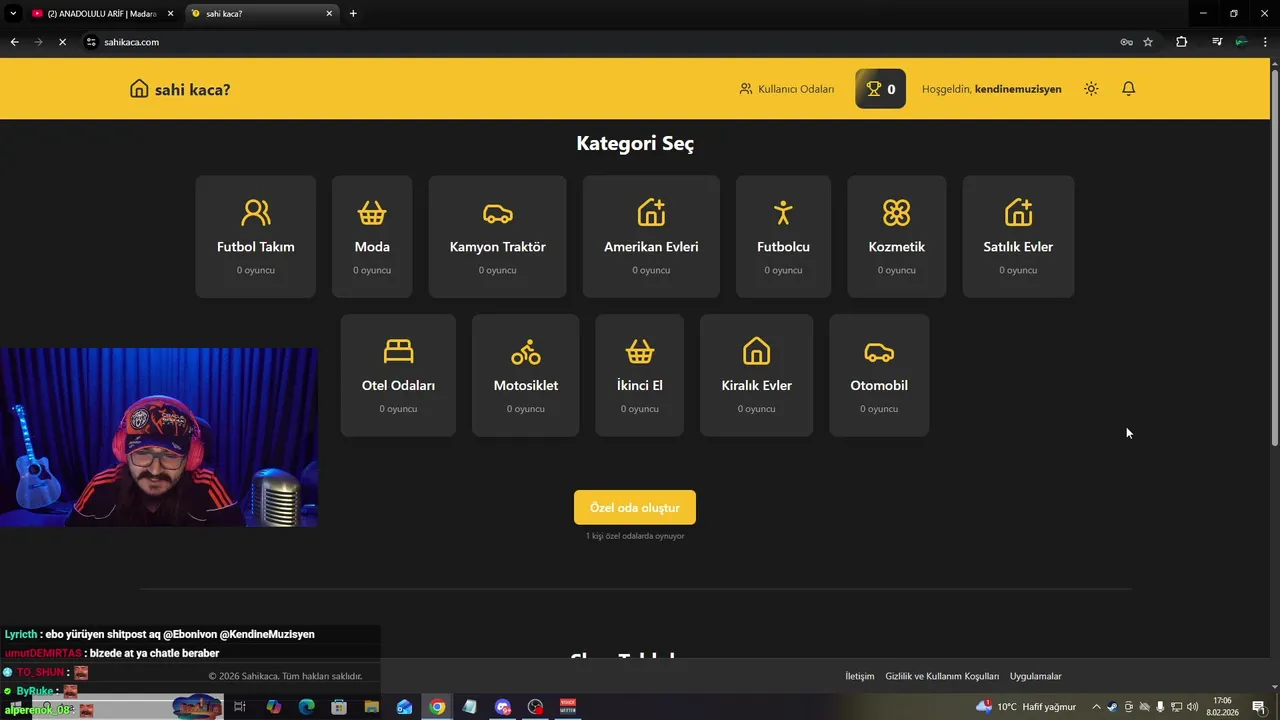
Task: Select the Futbol Takım category label
Action: [x=256, y=247]
